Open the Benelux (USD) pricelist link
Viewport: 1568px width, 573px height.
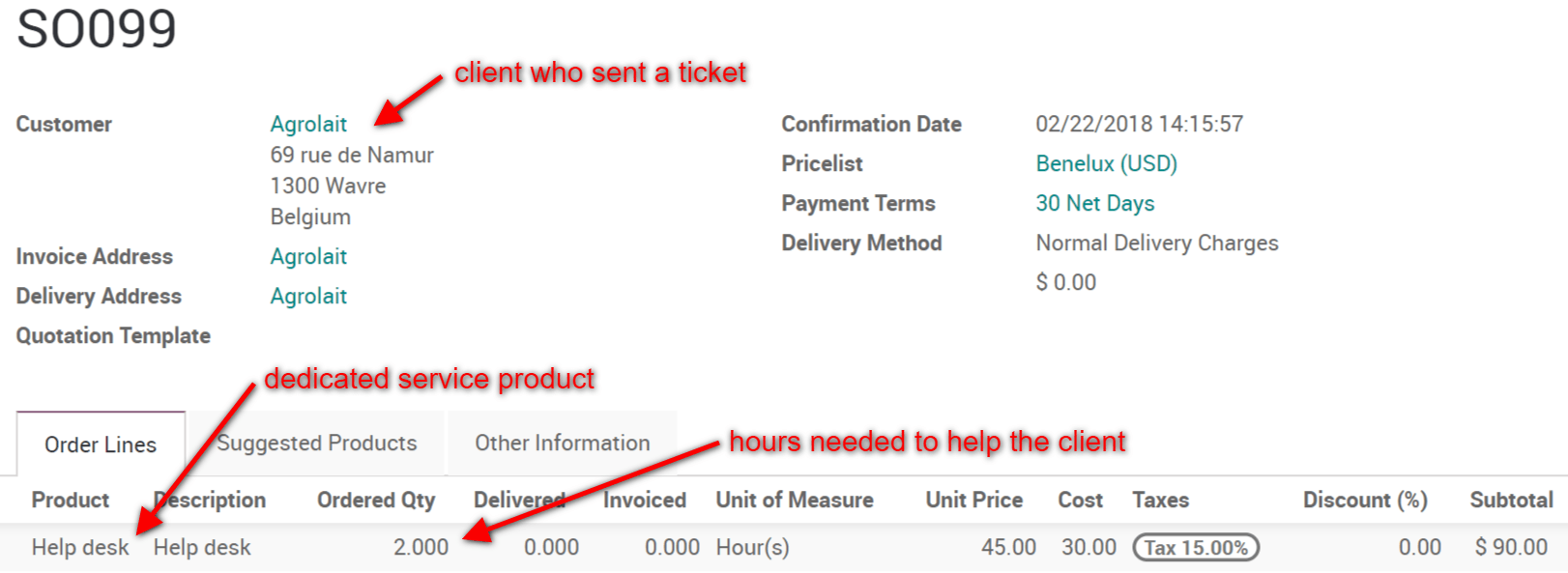pos(1106,164)
